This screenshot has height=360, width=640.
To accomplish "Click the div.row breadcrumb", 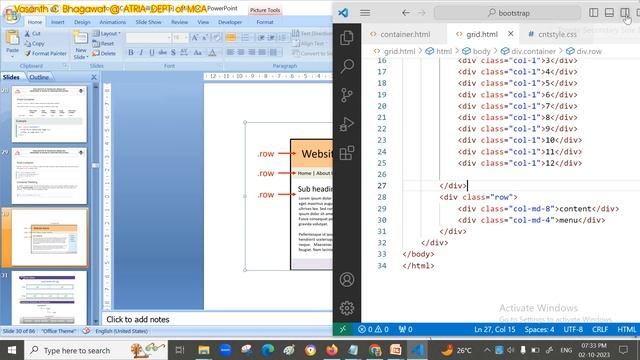I will [x=584, y=51].
